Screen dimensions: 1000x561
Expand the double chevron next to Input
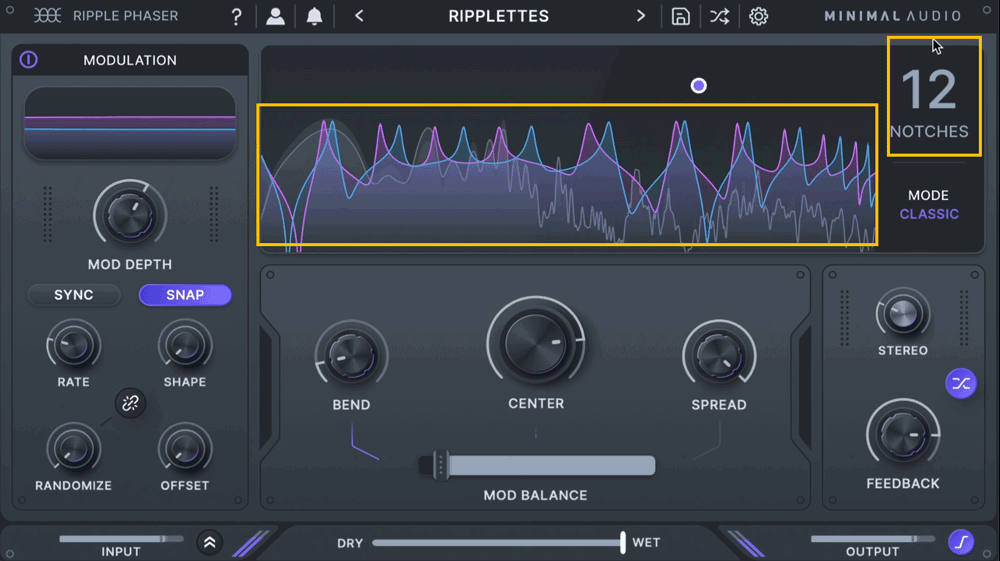209,543
